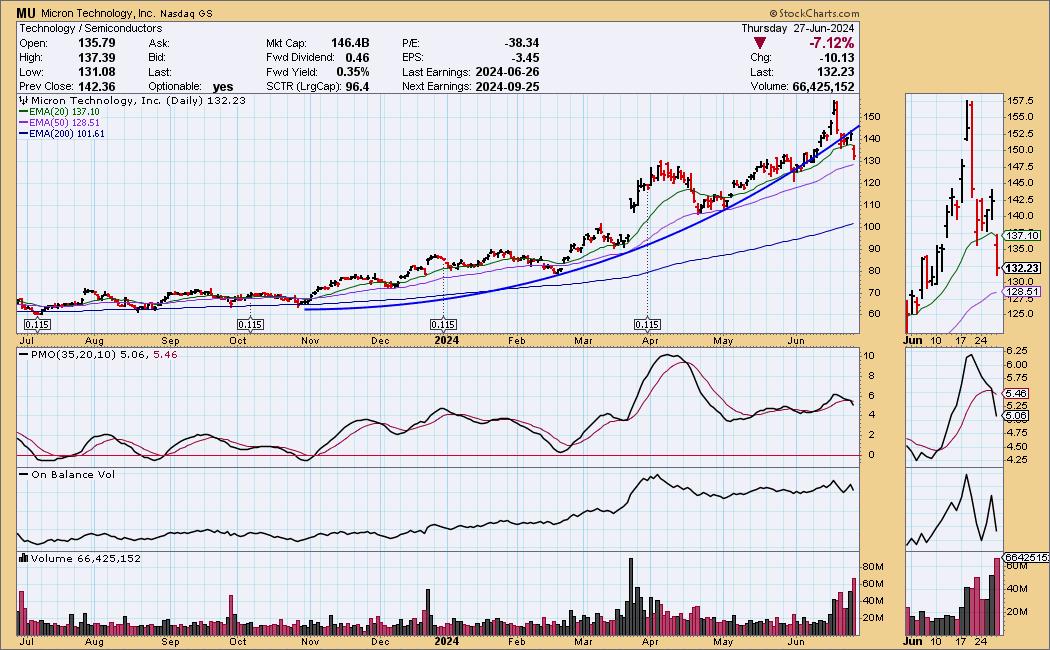Click the Fwd Dividend value 0.46
Image resolution: width=1050 pixels, height=650 pixels.
[x=358, y=58]
